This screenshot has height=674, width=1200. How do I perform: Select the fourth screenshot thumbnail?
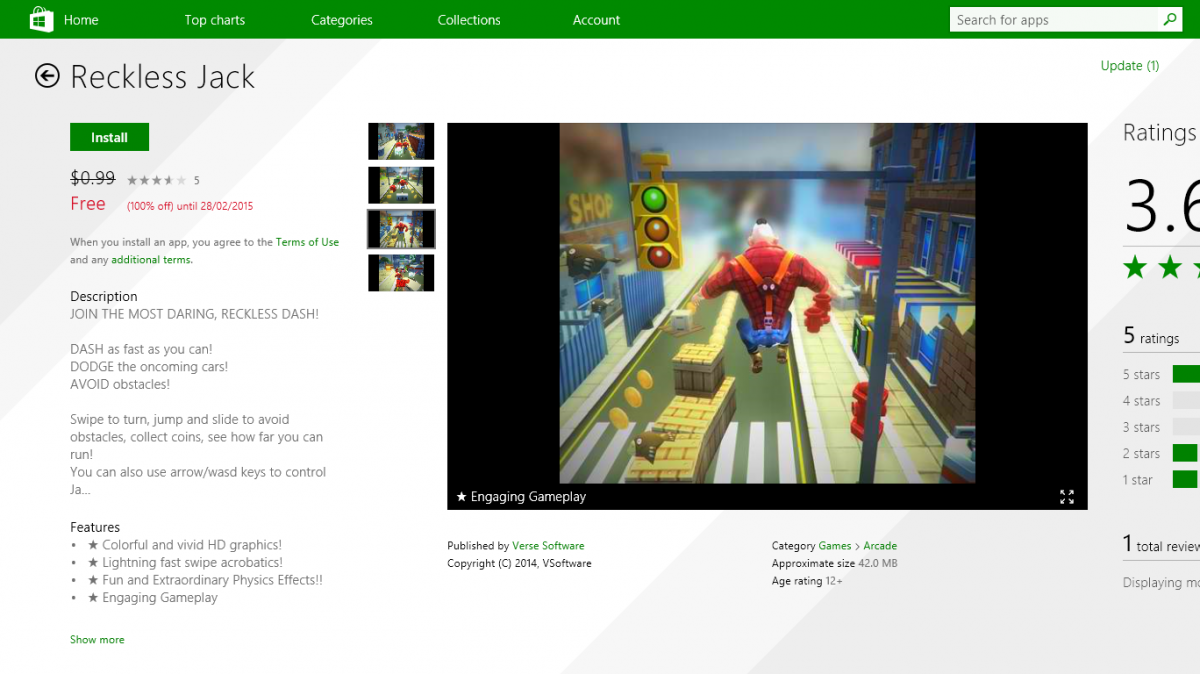point(401,273)
